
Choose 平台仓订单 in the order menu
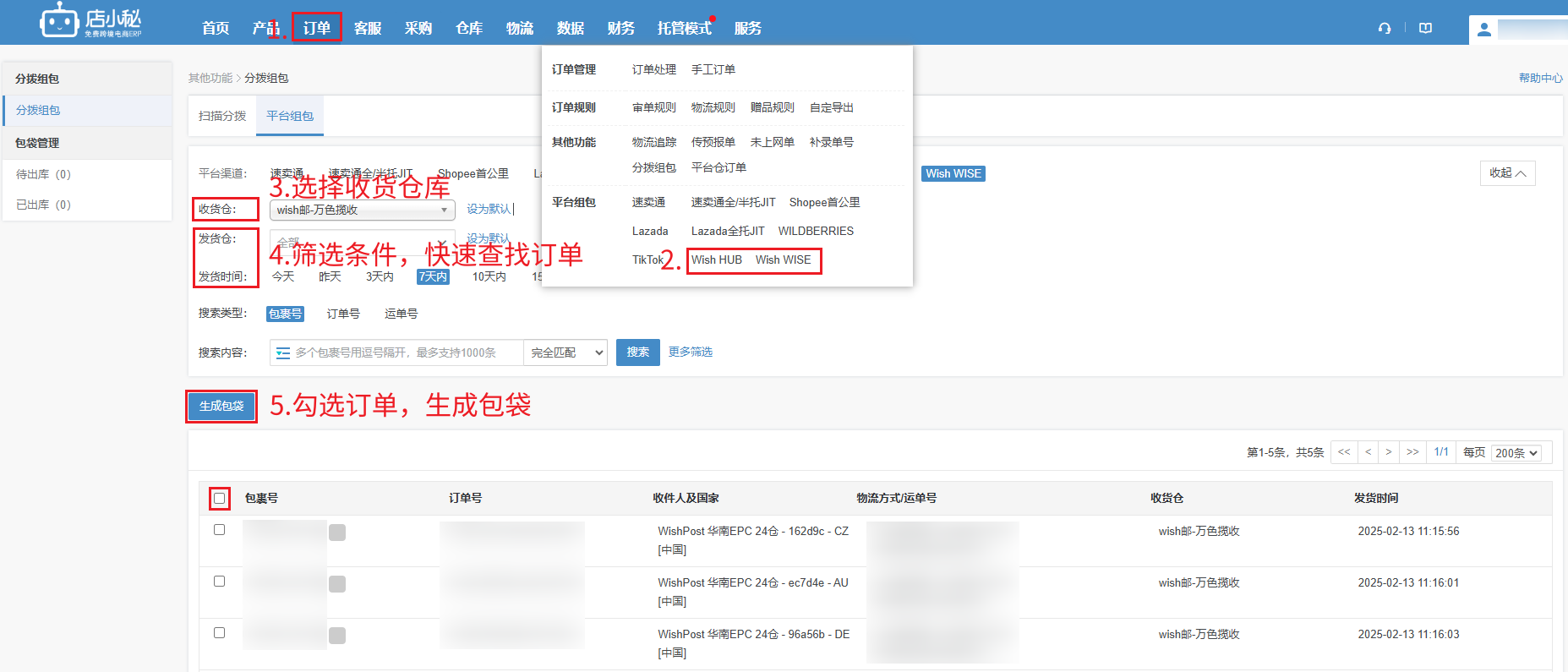coord(718,167)
